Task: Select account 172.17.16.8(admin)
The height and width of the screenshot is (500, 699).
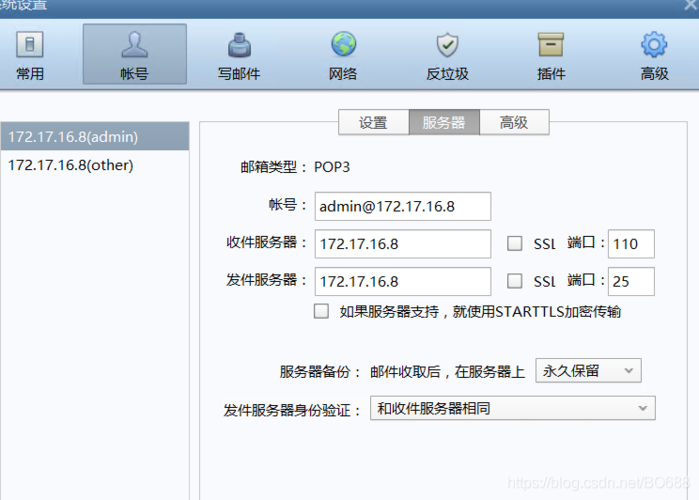Action: click(x=95, y=136)
